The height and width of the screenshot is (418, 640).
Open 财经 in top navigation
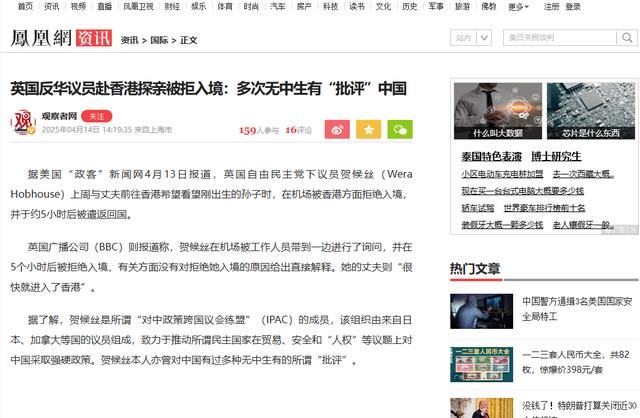172,7
